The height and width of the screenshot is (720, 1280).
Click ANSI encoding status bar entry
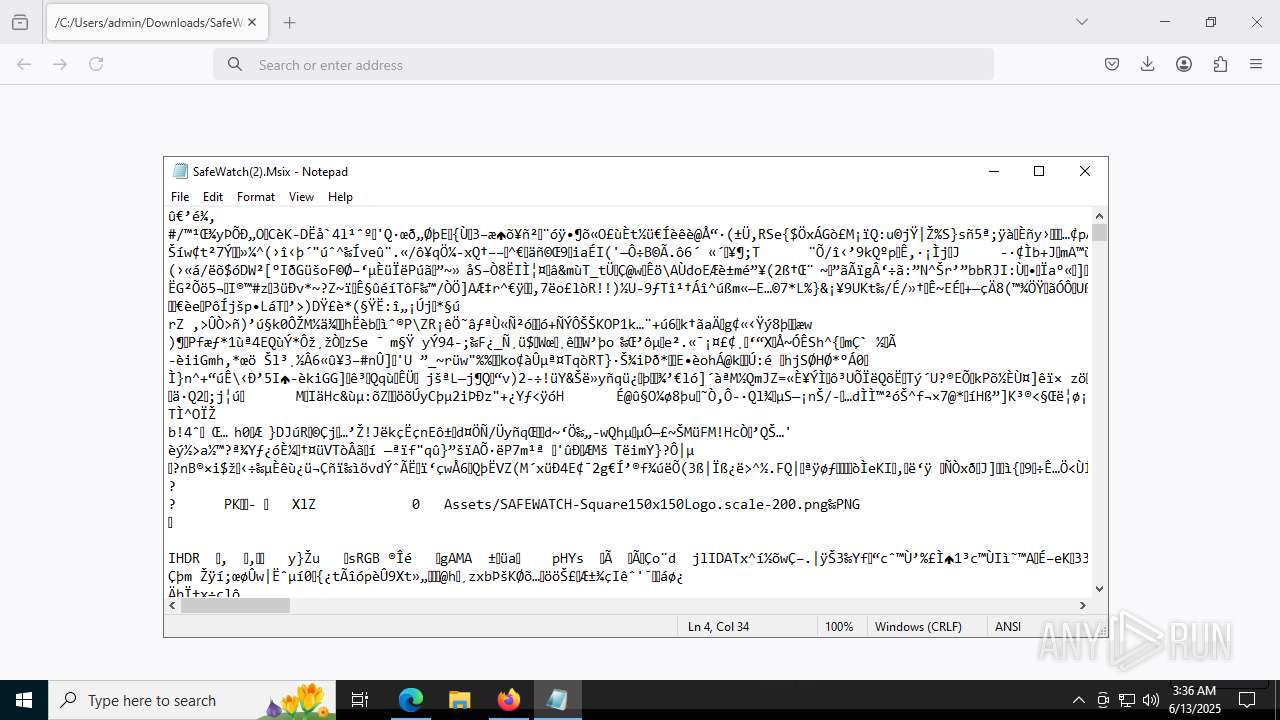point(1008,627)
